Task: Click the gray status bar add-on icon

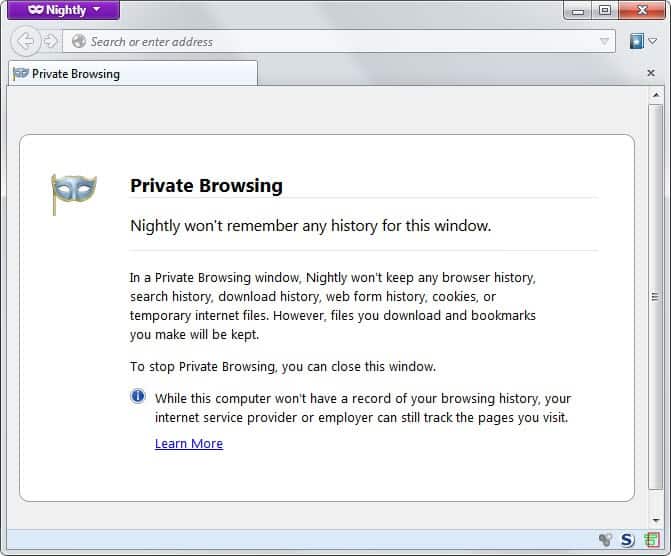Action: pos(605,540)
